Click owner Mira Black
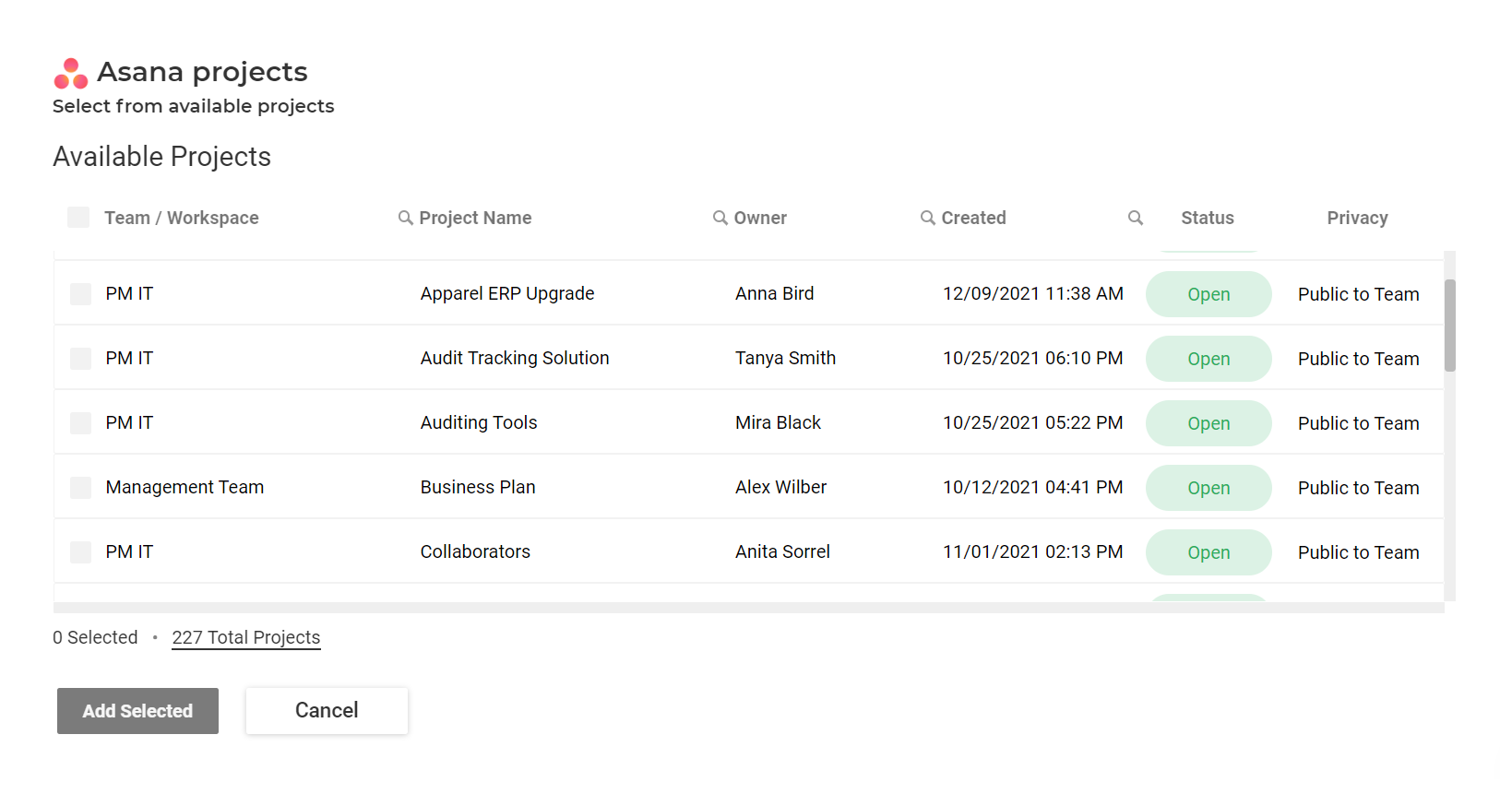Image resolution: width=1512 pixels, height=794 pixels. click(x=778, y=422)
